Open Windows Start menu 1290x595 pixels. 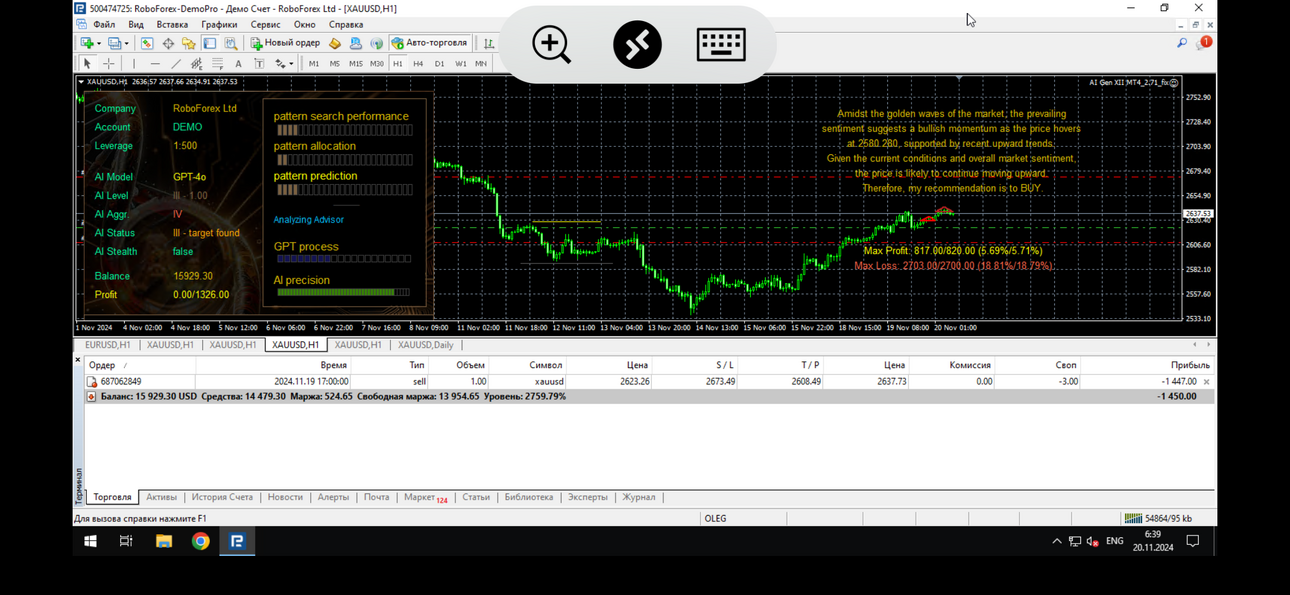pyautogui.click(x=90, y=541)
